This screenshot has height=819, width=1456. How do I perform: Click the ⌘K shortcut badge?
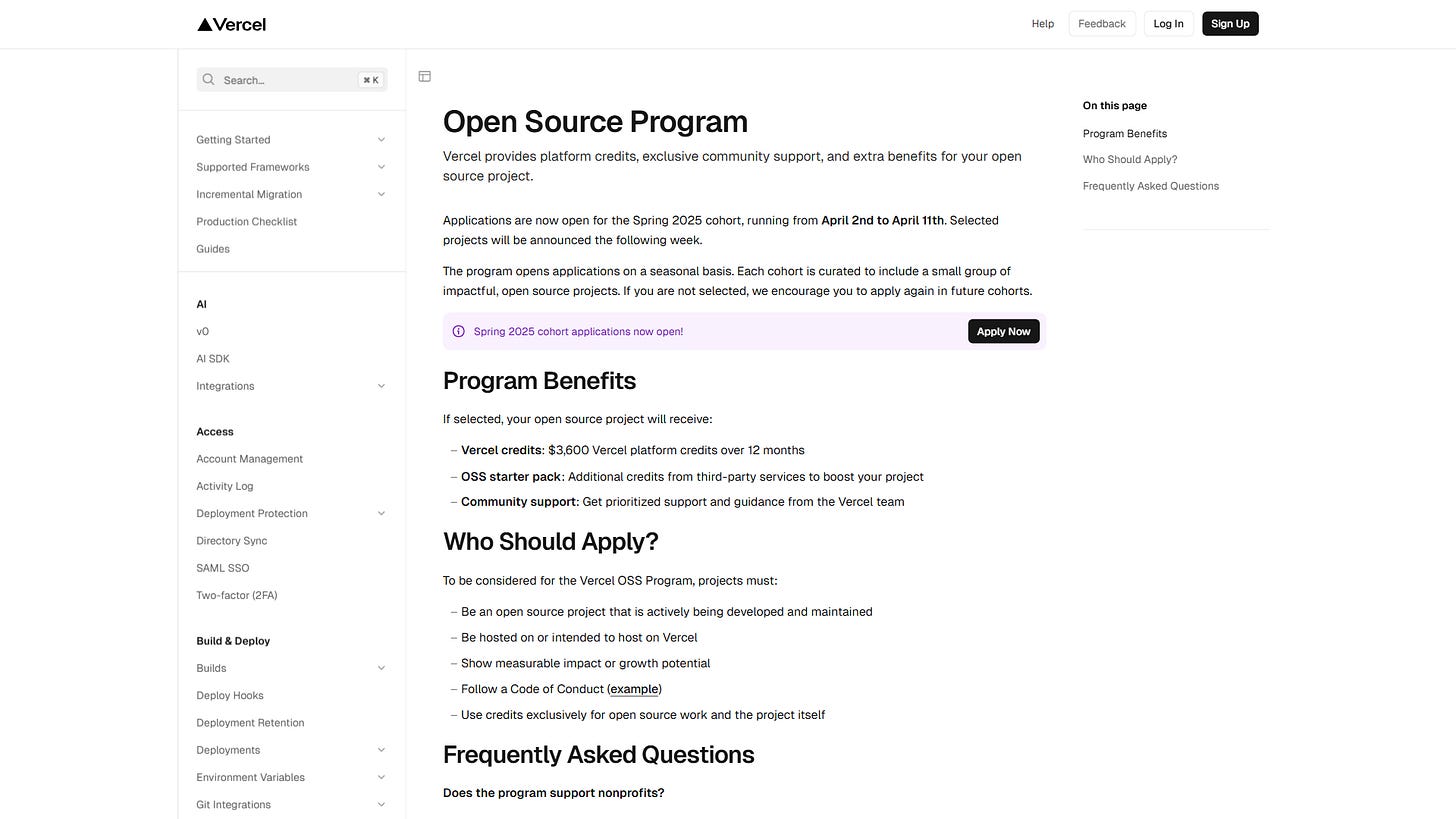tap(371, 80)
